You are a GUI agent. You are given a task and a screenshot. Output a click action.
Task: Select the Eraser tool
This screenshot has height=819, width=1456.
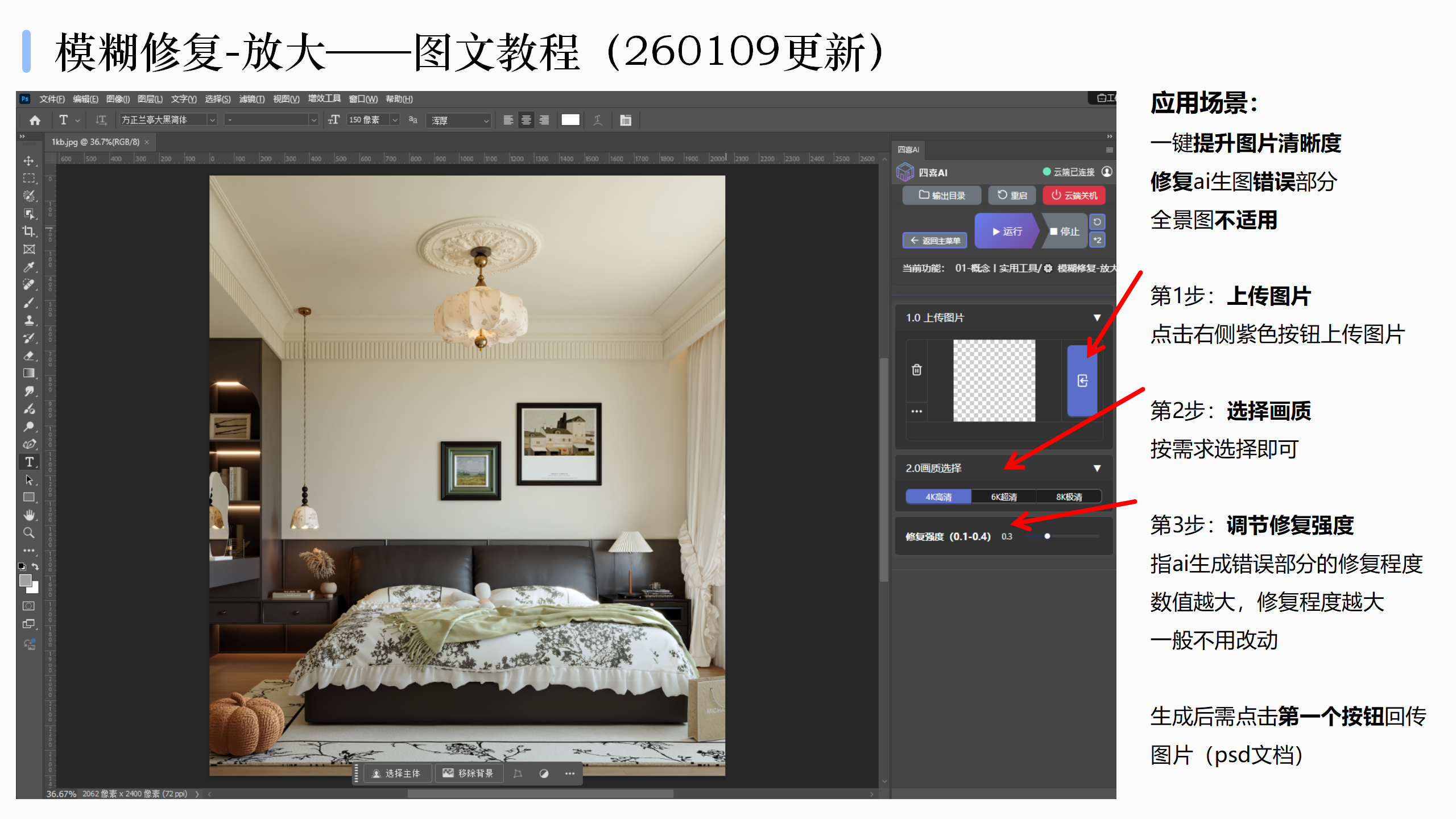tap(28, 355)
